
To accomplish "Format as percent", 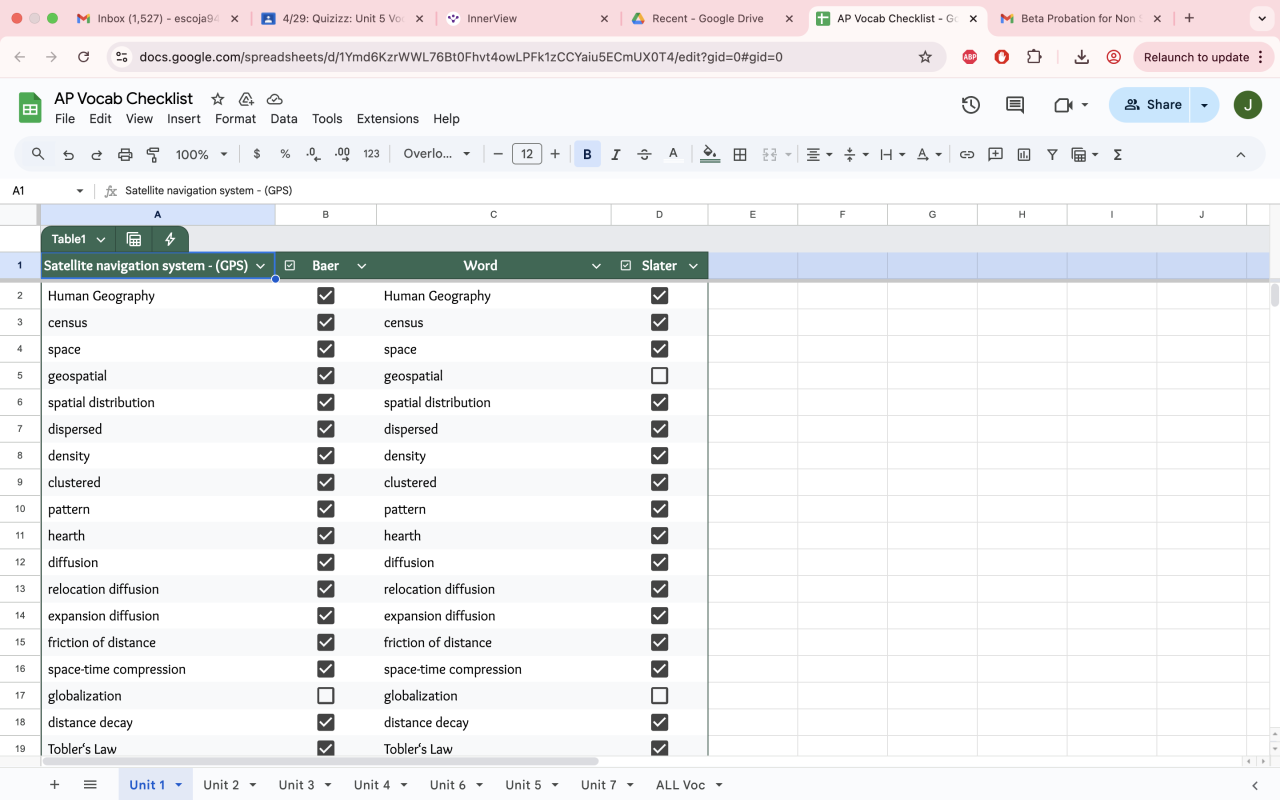I will tap(285, 154).
